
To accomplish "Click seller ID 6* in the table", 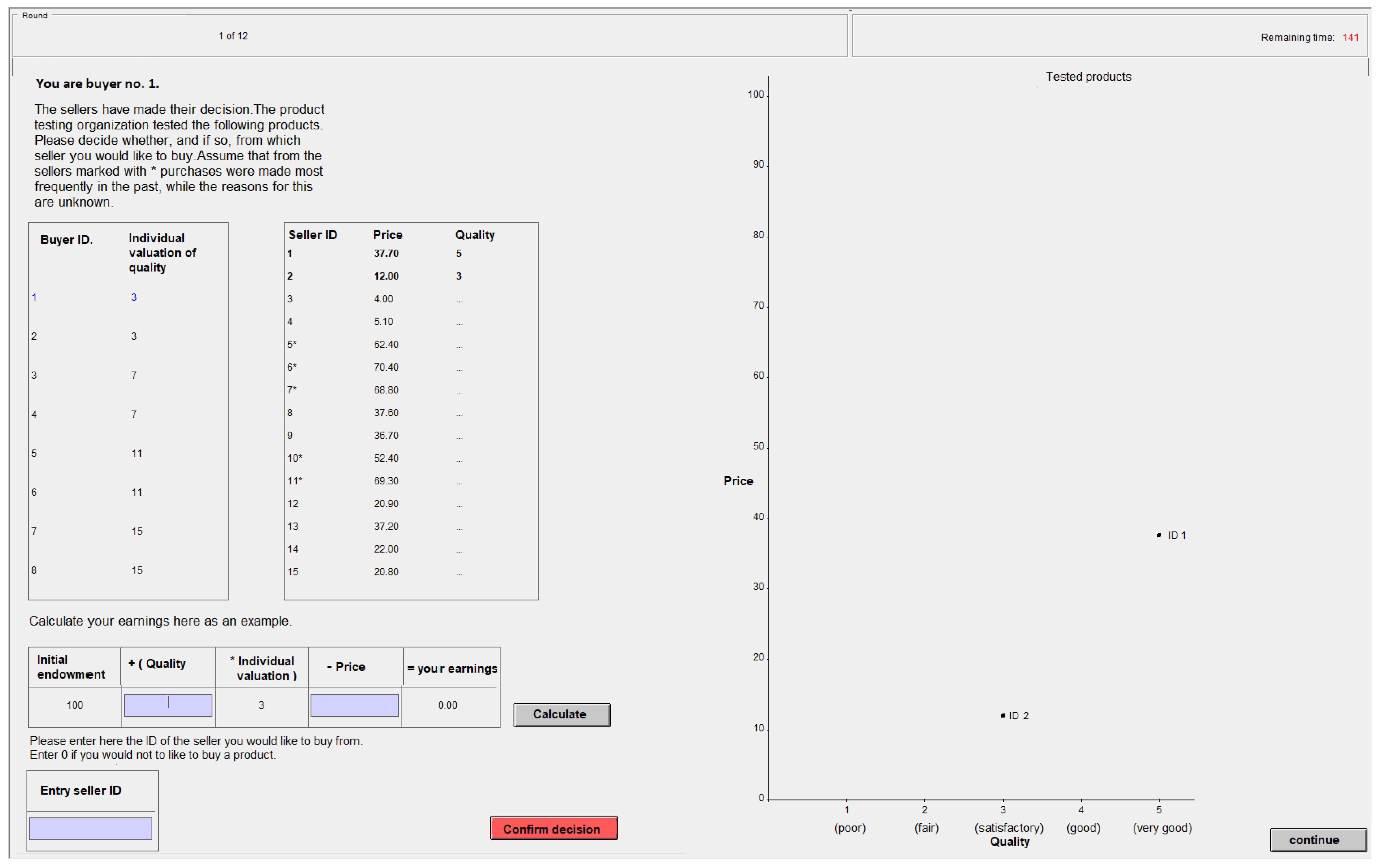I will [292, 367].
